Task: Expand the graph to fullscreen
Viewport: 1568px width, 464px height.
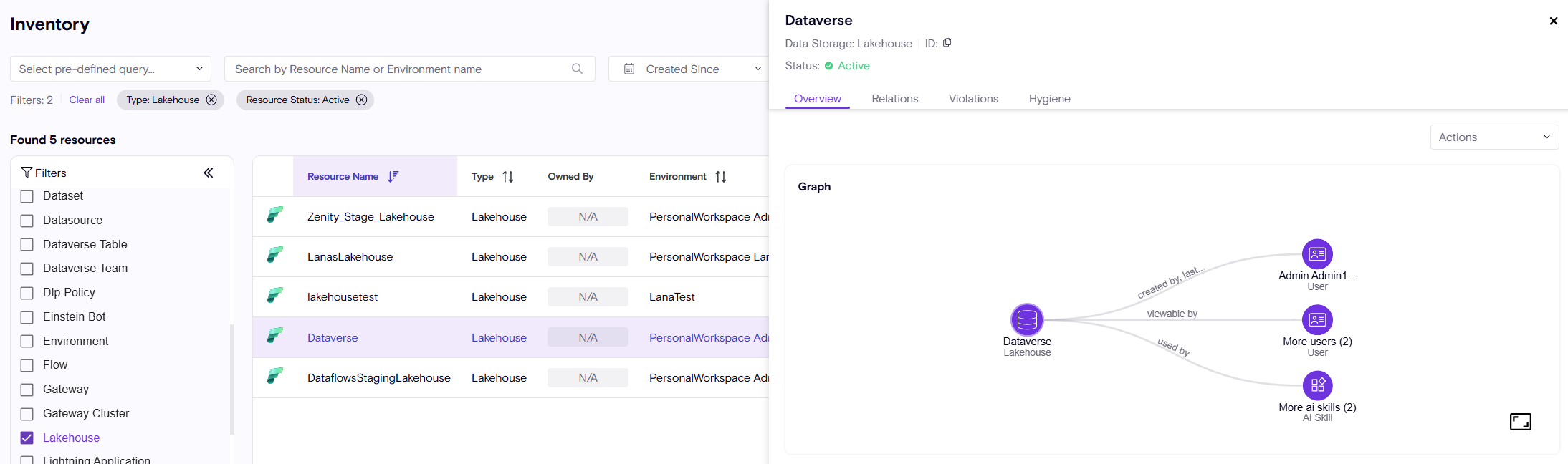Action: tap(1520, 422)
